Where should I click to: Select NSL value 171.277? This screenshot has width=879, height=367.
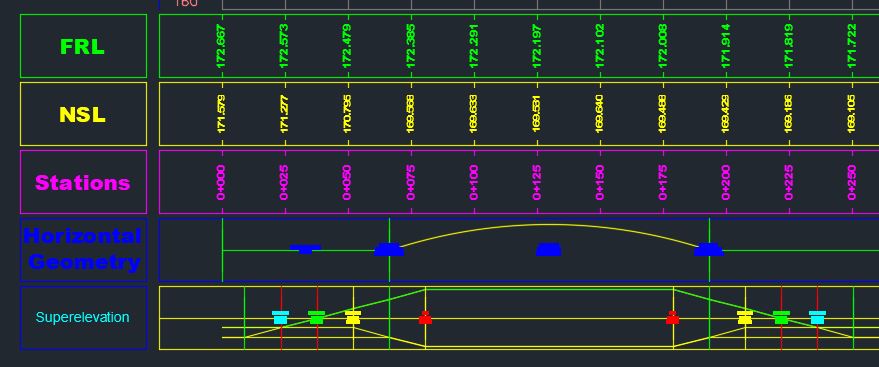click(284, 114)
